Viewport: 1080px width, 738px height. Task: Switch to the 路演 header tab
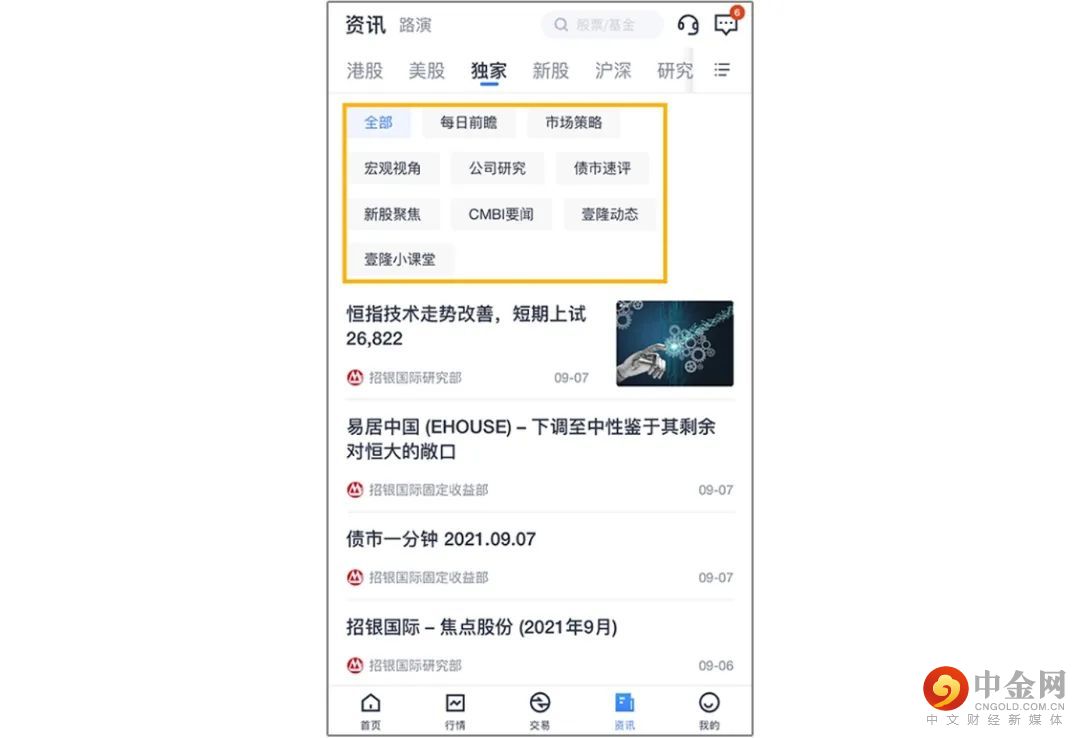point(415,25)
